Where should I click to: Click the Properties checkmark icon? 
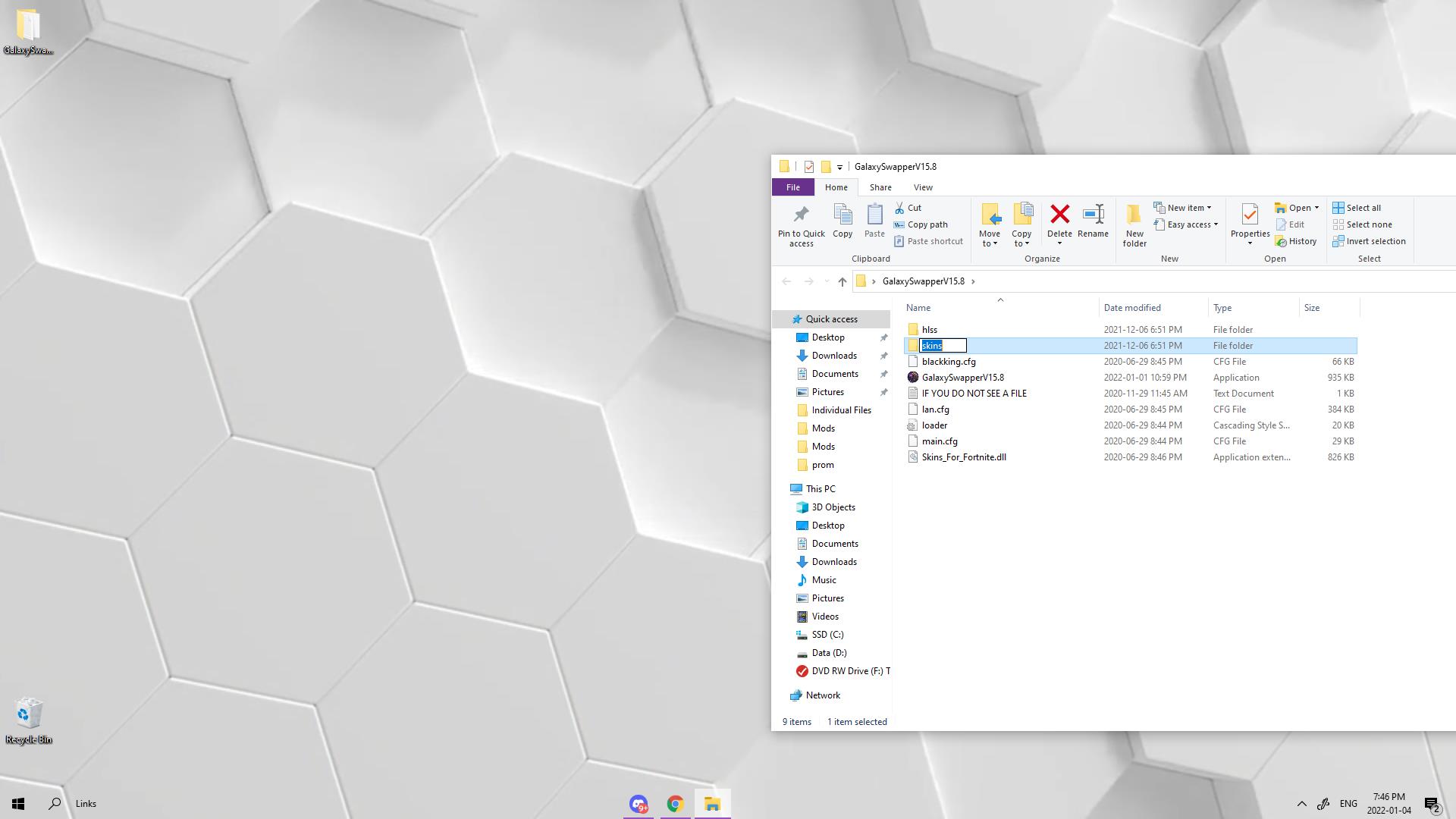(1249, 215)
